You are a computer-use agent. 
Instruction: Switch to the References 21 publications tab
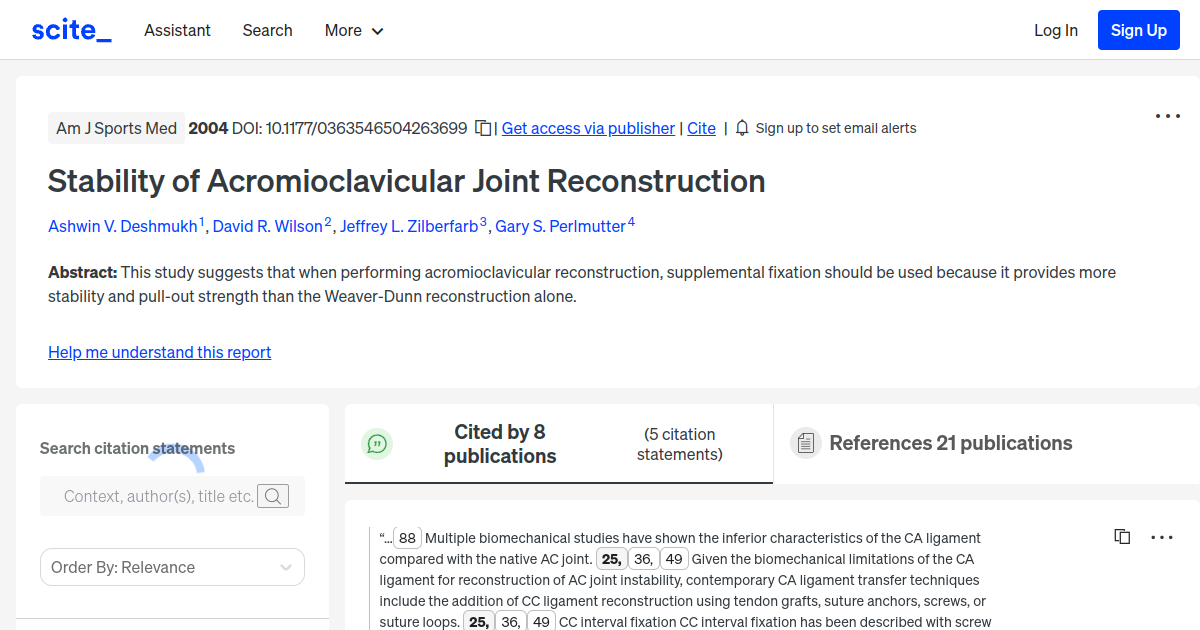(950, 443)
